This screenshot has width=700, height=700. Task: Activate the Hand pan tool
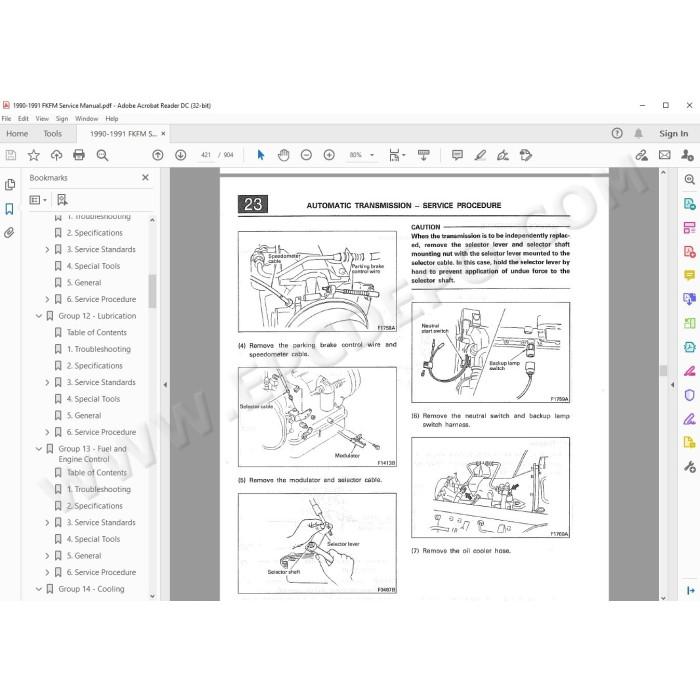coord(283,155)
